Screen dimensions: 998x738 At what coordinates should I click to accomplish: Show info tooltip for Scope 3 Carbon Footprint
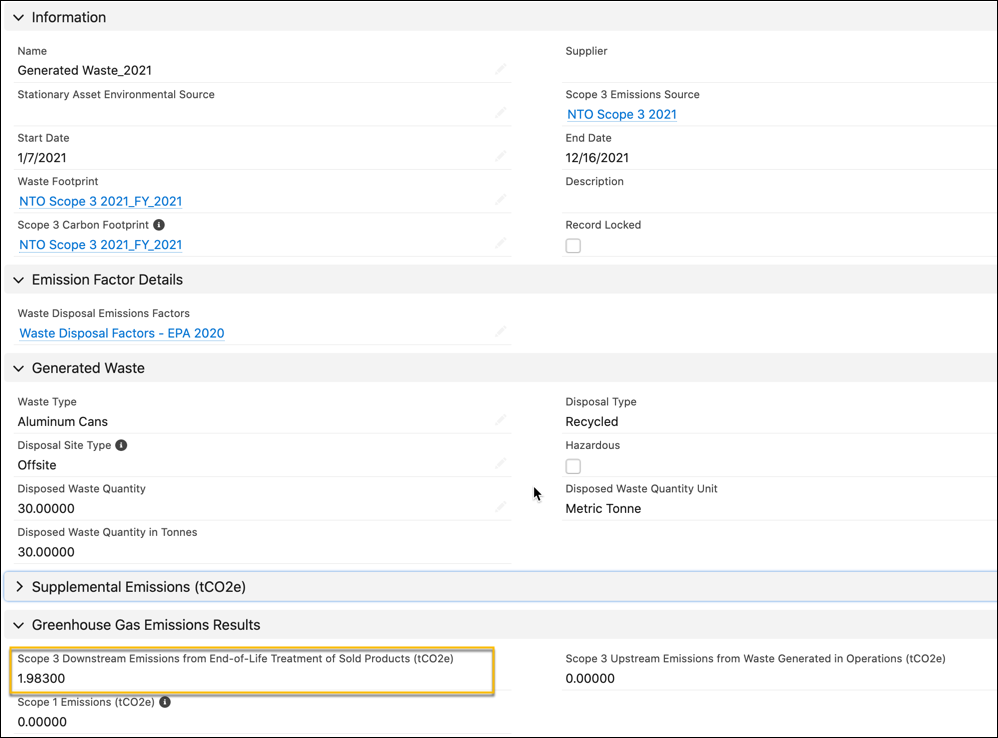(159, 225)
